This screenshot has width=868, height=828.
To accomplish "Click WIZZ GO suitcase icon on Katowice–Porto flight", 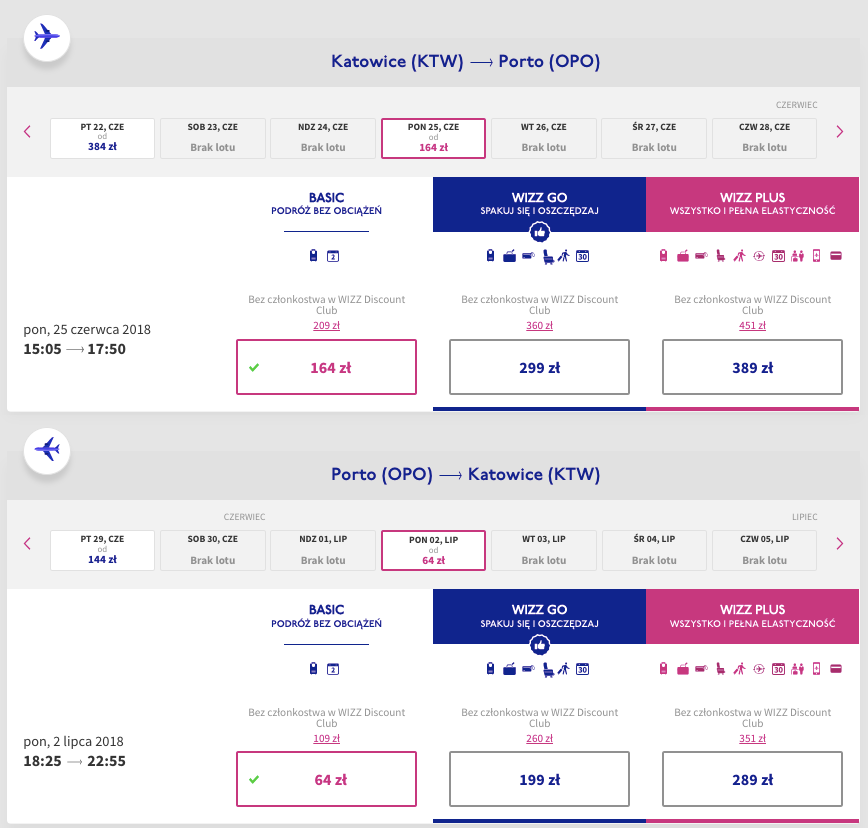I will click(x=509, y=256).
